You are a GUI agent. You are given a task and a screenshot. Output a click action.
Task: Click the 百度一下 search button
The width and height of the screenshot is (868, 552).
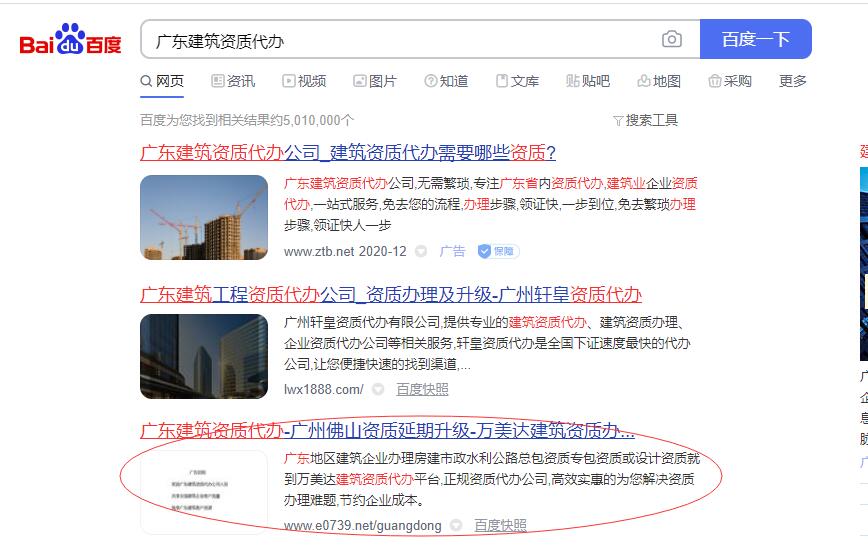point(756,39)
